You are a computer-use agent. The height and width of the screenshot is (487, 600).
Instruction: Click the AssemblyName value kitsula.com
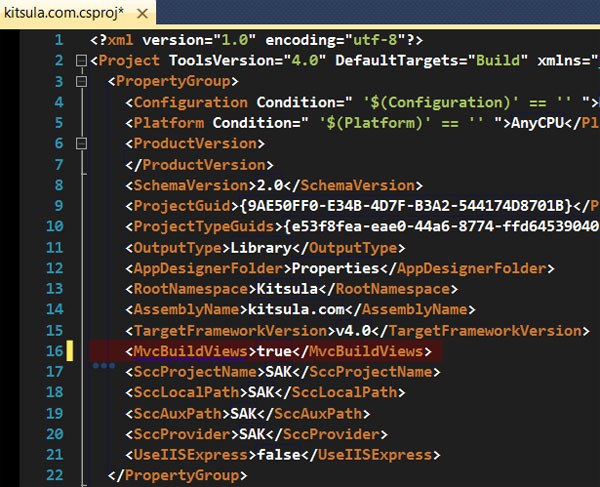click(296, 309)
